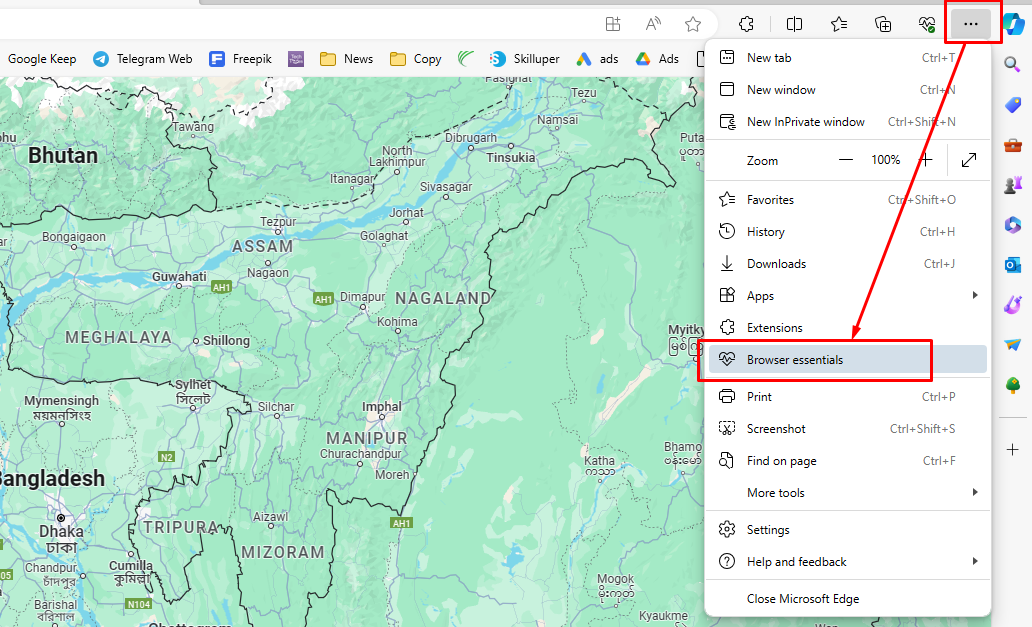Open Browser essentials via the heart toolbar icon
The width and height of the screenshot is (1032, 627).
point(925,23)
